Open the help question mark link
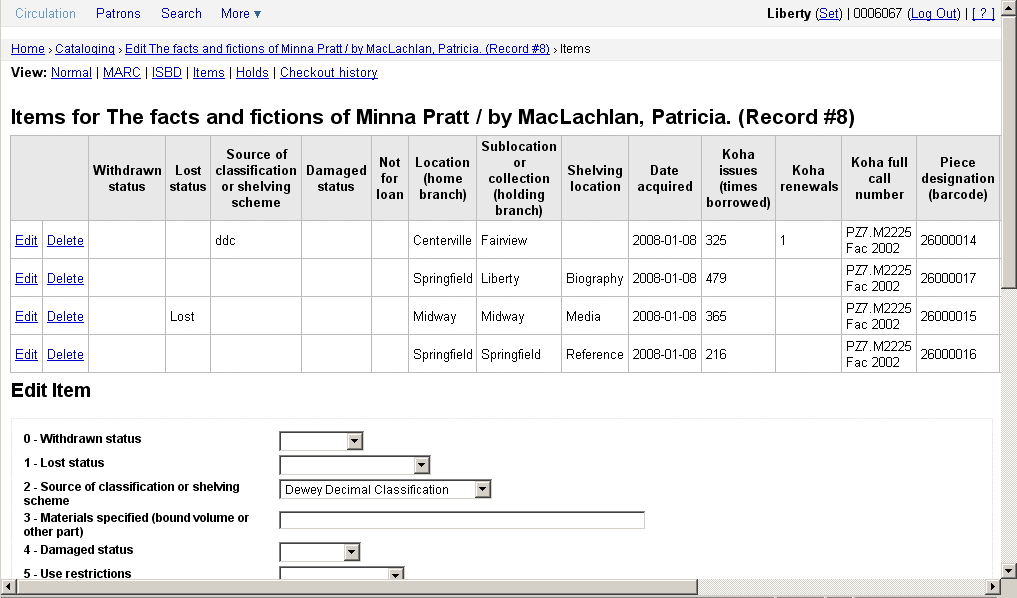 983,13
